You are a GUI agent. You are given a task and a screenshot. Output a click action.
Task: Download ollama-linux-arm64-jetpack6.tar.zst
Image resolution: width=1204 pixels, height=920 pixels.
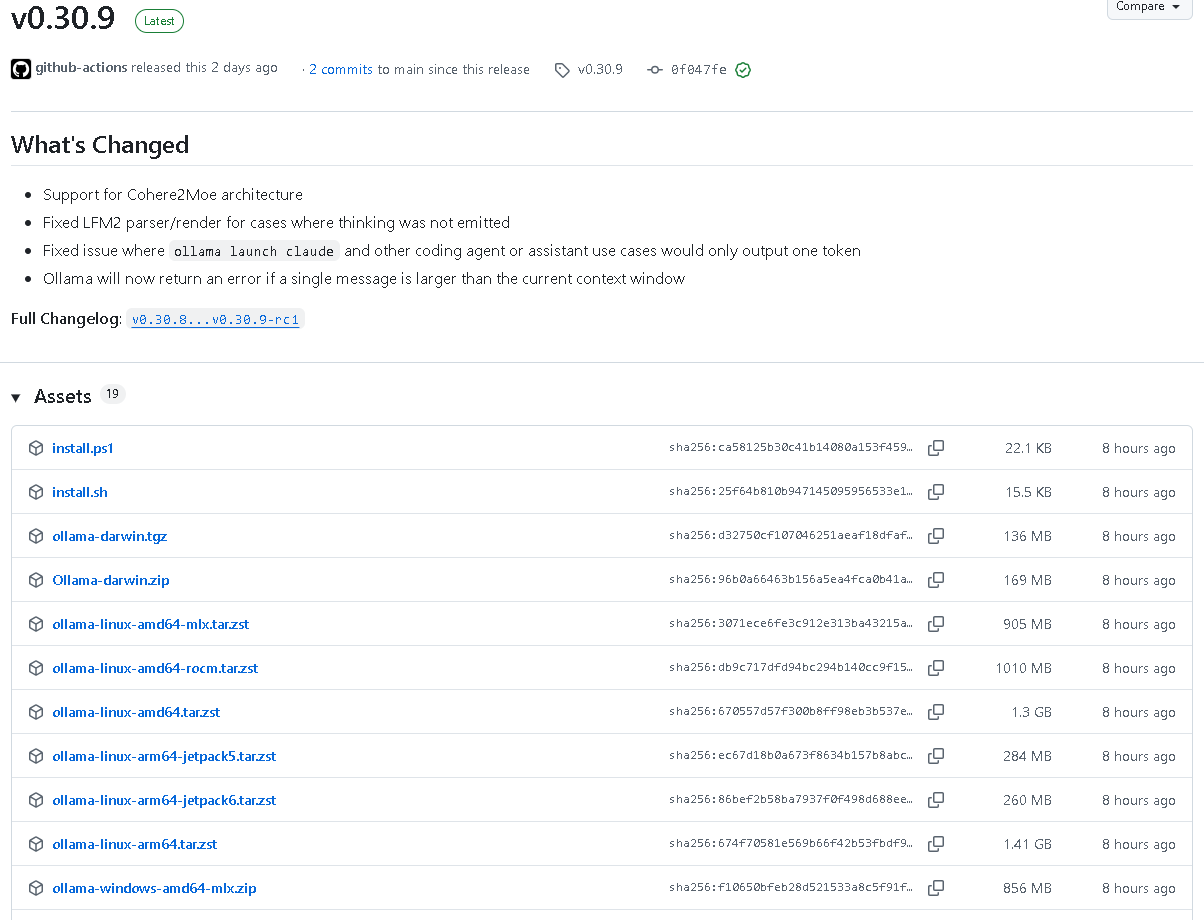[164, 800]
